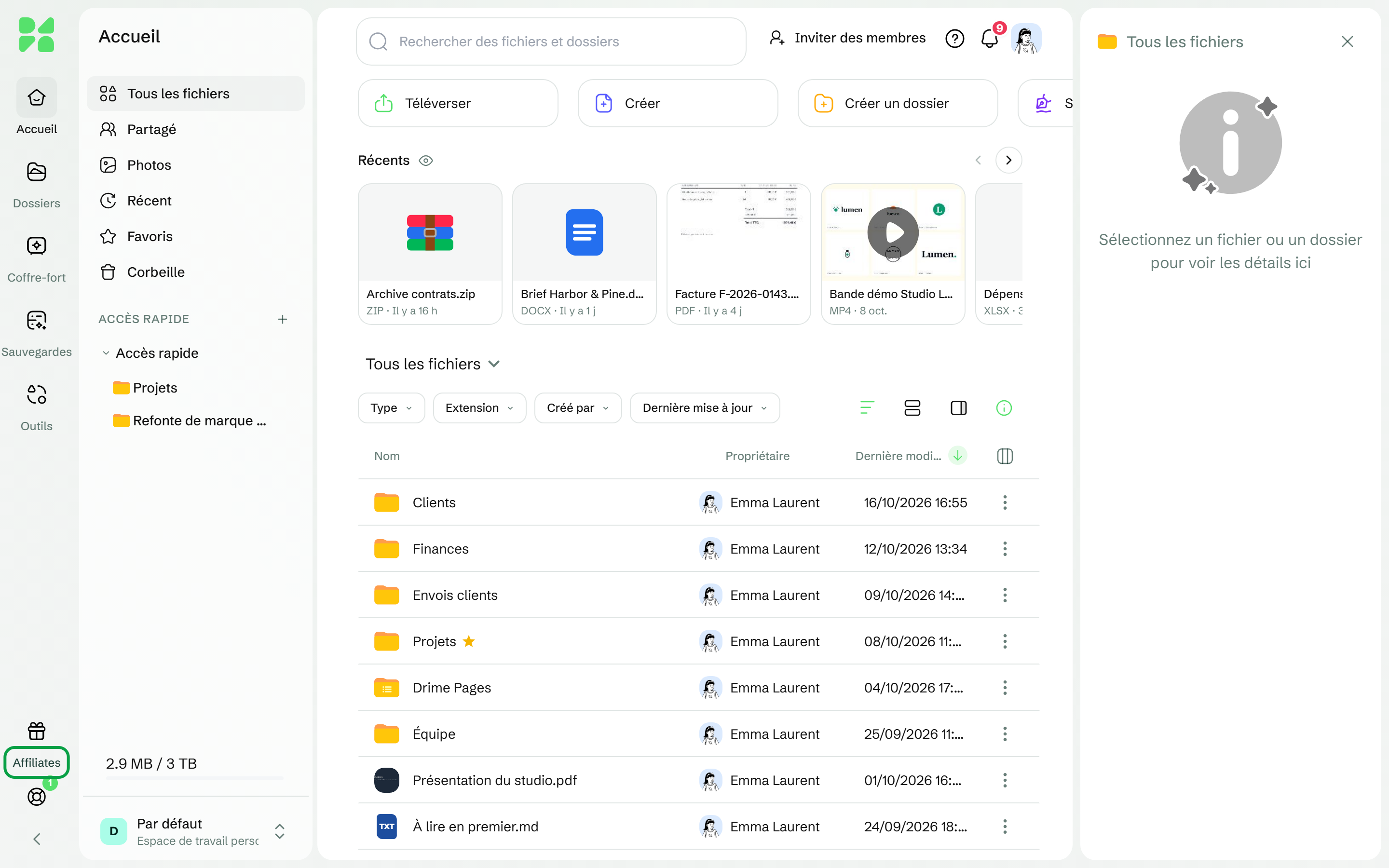Open more options for Finances row
The image size is (1389, 868).
click(1005, 549)
